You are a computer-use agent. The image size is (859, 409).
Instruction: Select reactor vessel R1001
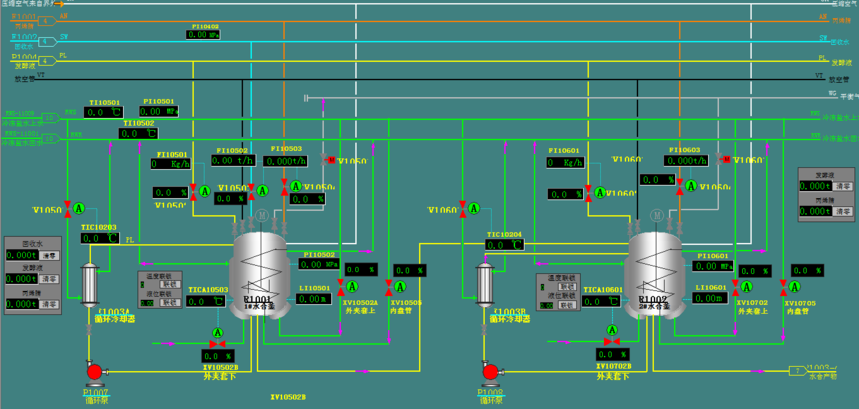click(x=259, y=276)
